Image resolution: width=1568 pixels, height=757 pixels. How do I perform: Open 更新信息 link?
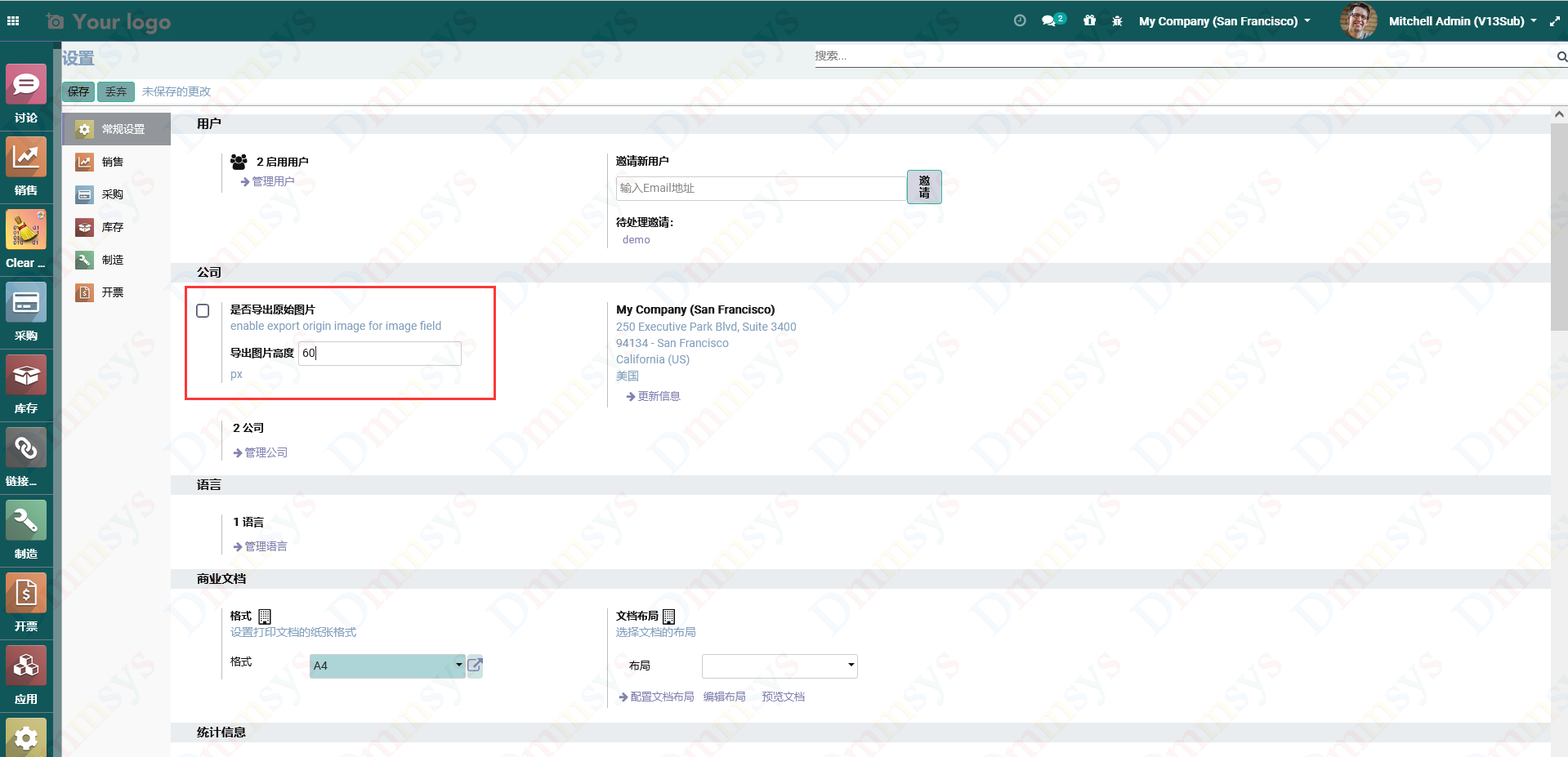click(x=653, y=396)
